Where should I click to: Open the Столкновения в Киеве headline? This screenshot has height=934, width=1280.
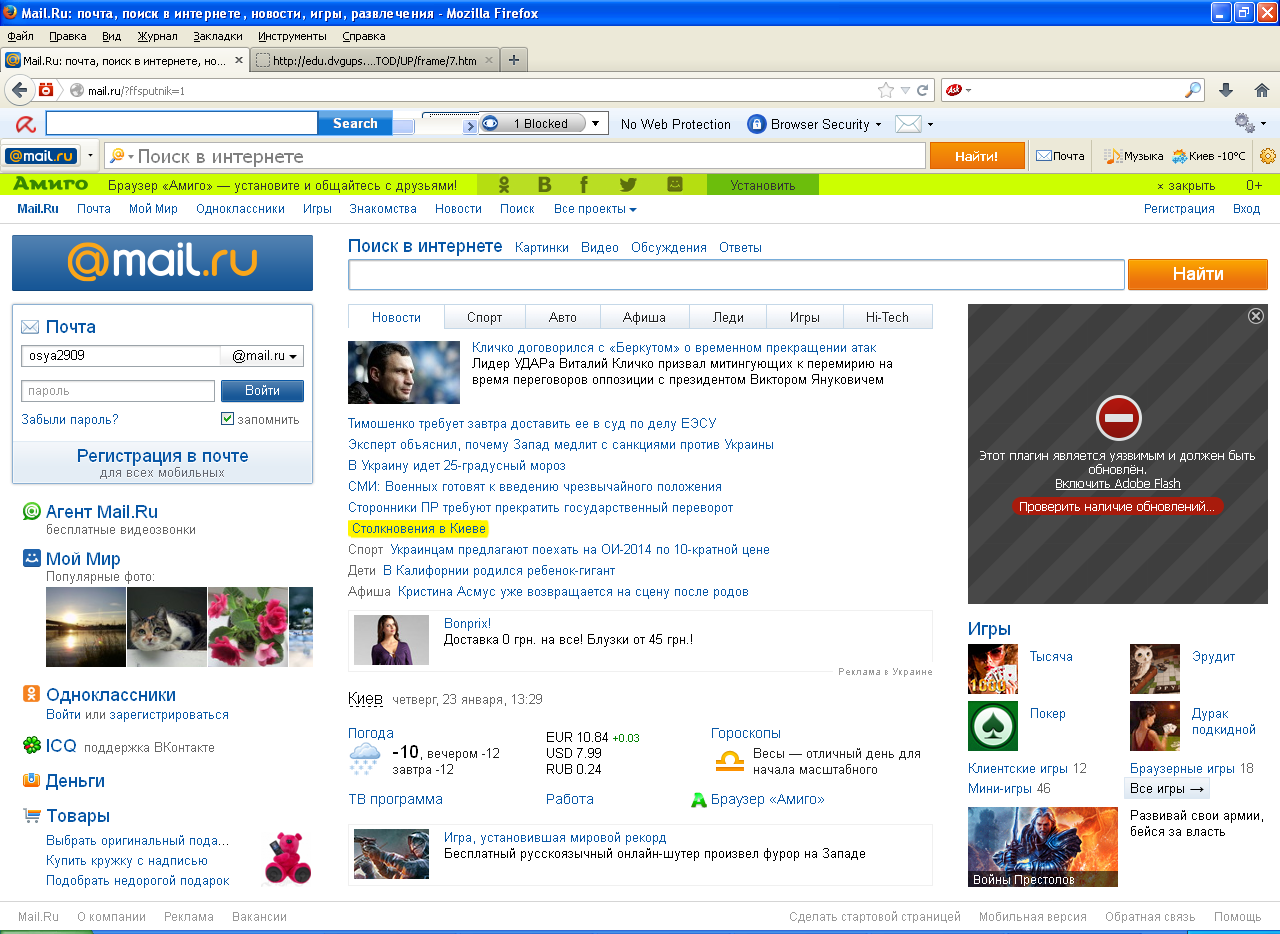pyautogui.click(x=419, y=529)
